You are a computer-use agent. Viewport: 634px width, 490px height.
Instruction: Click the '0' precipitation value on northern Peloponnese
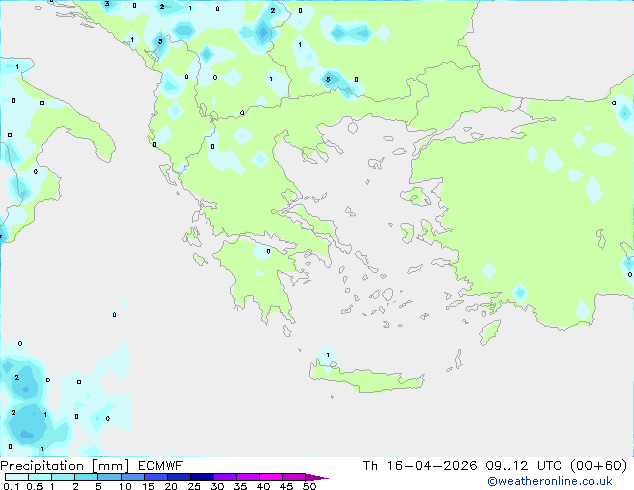(268, 251)
